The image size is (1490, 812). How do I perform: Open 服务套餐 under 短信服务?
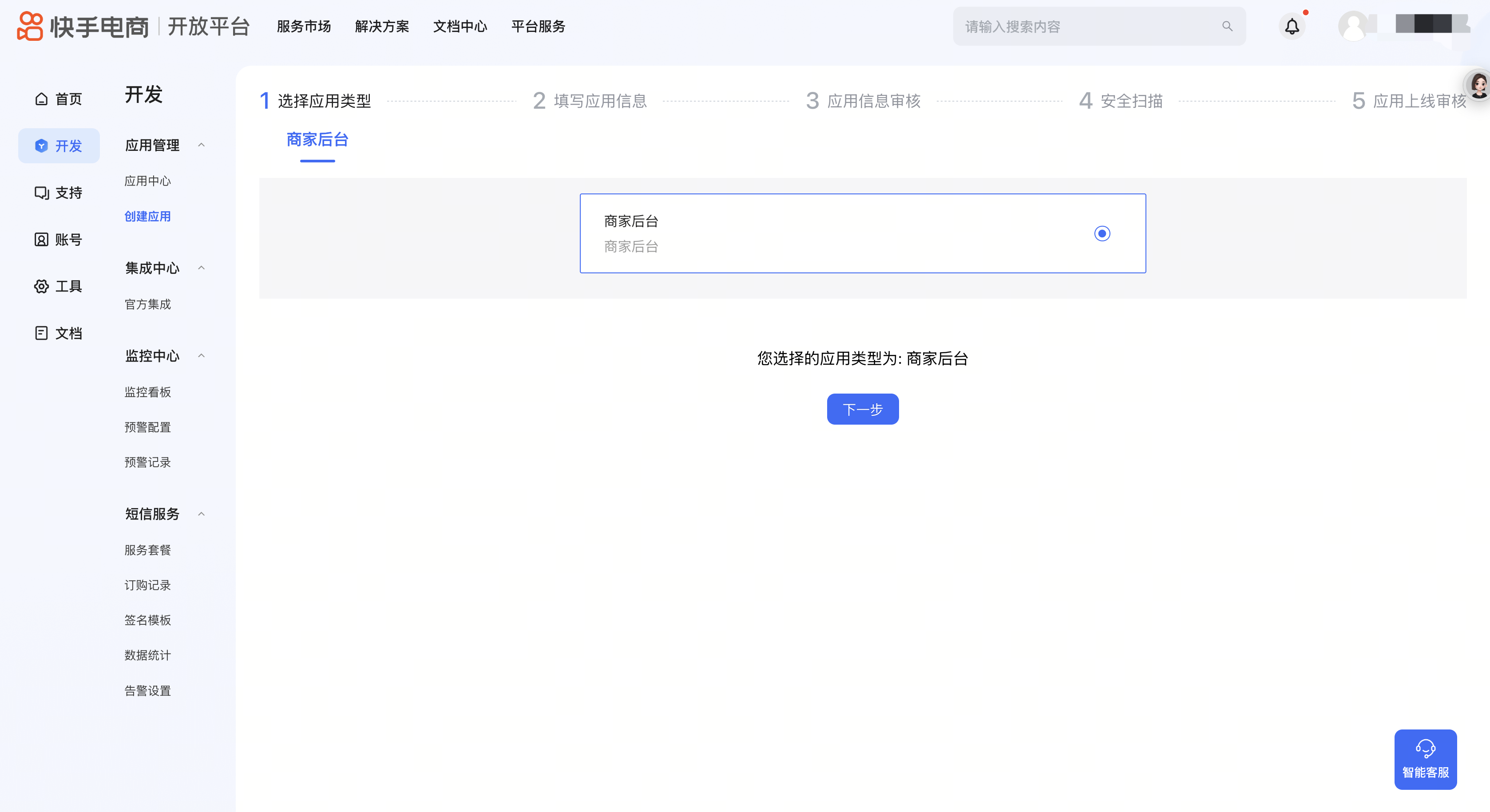147,551
